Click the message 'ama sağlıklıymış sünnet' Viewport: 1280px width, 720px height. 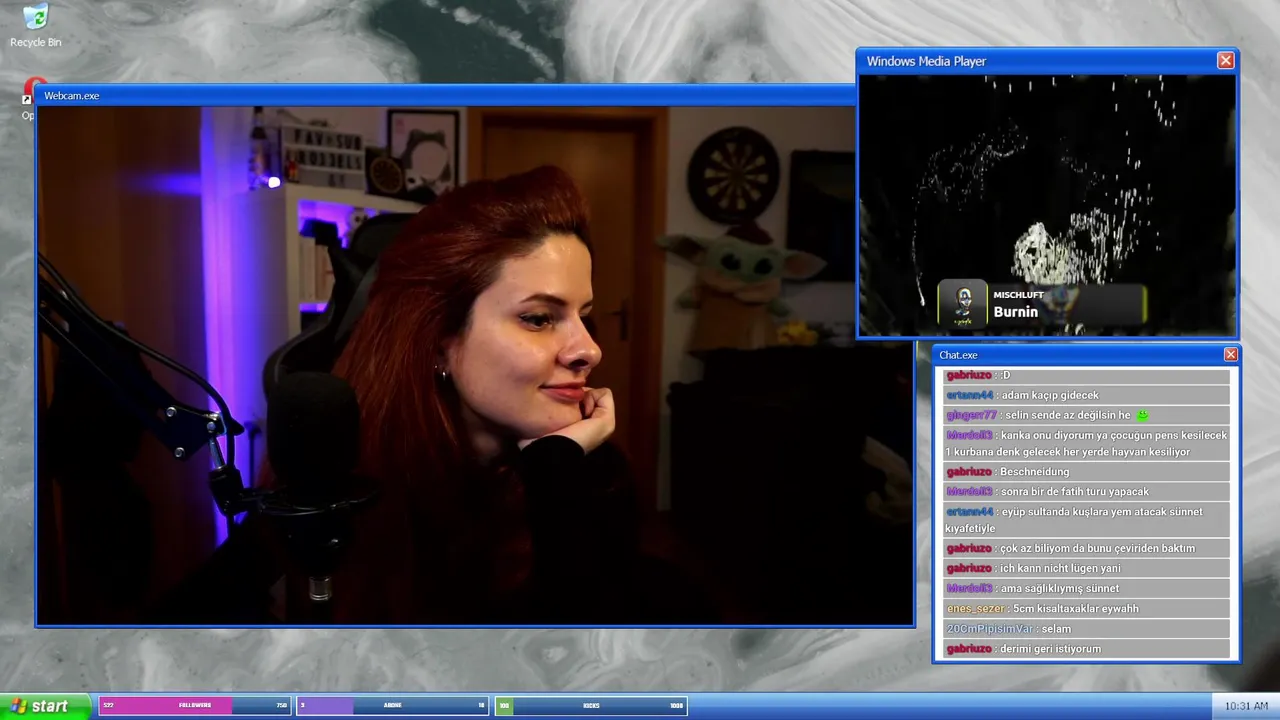(x=1060, y=588)
